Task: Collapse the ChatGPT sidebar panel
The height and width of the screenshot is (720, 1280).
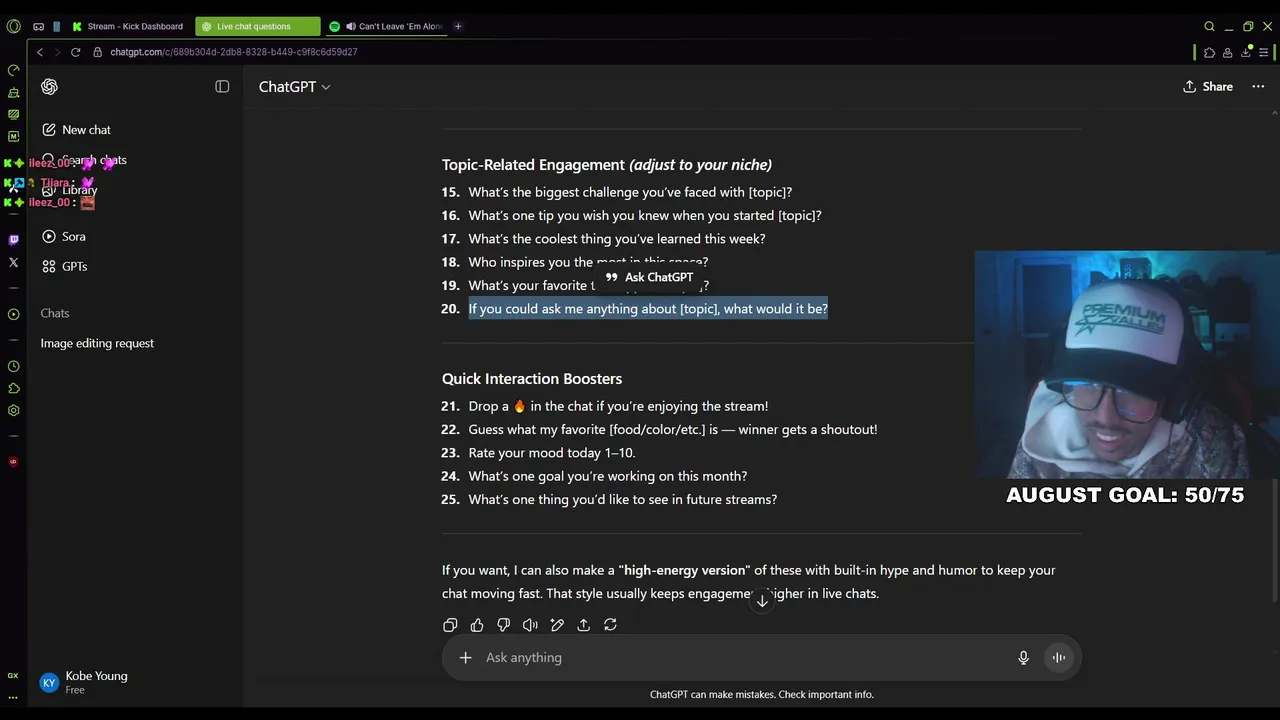Action: 222,87
